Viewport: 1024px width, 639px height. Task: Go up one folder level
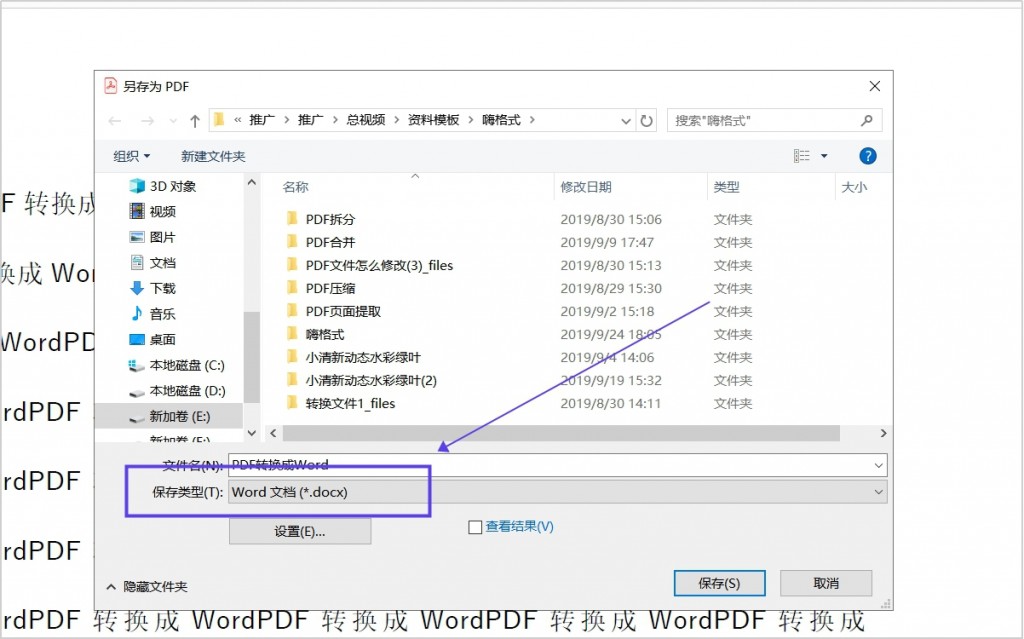click(x=195, y=121)
